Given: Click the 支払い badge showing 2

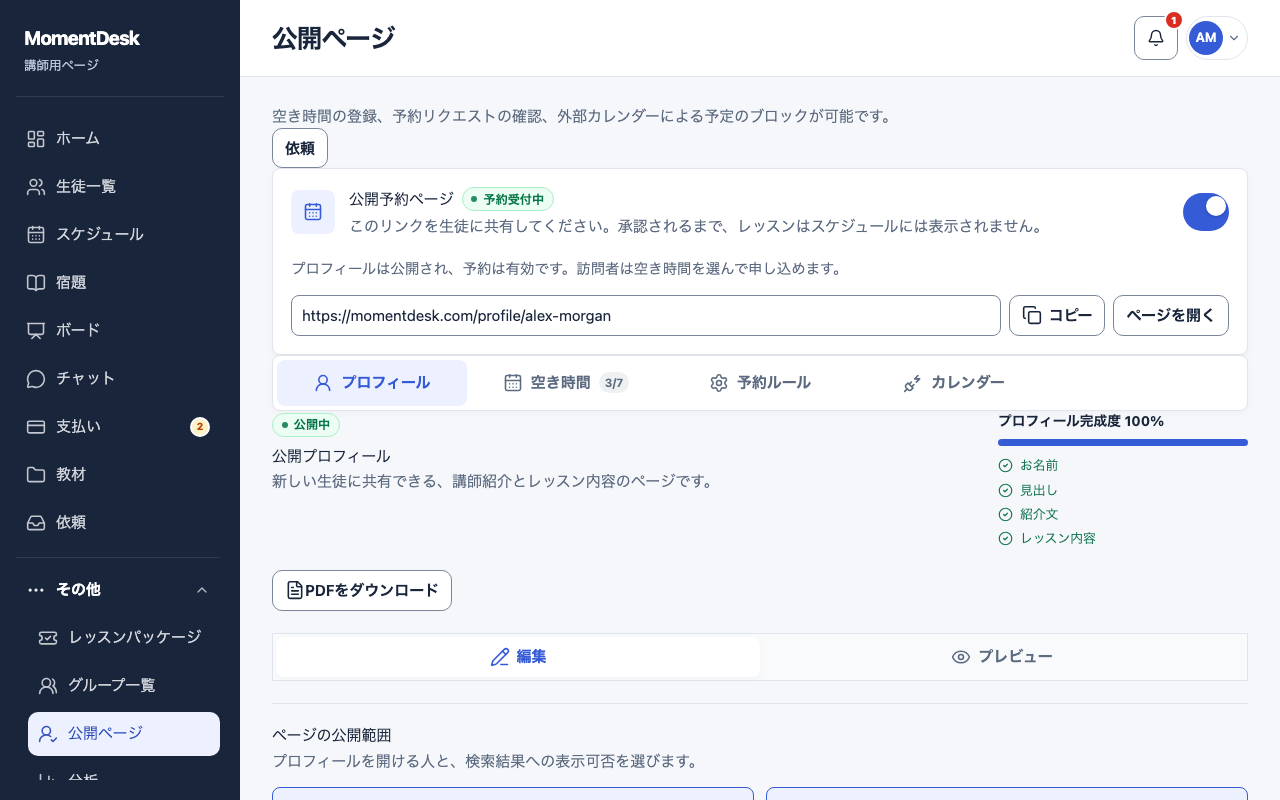Looking at the screenshot, I should [200, 427].
